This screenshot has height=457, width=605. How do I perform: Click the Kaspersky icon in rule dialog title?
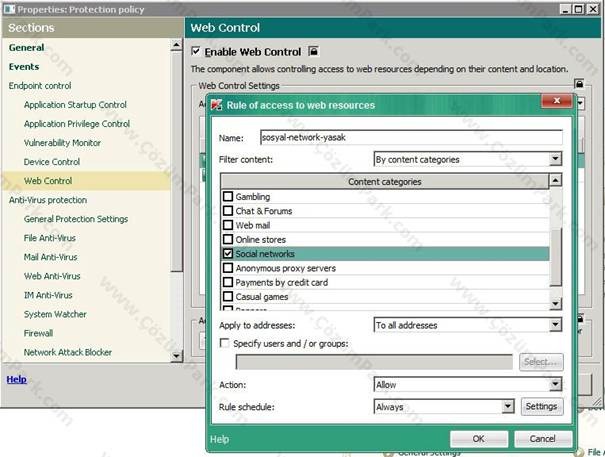pos(217,105)
